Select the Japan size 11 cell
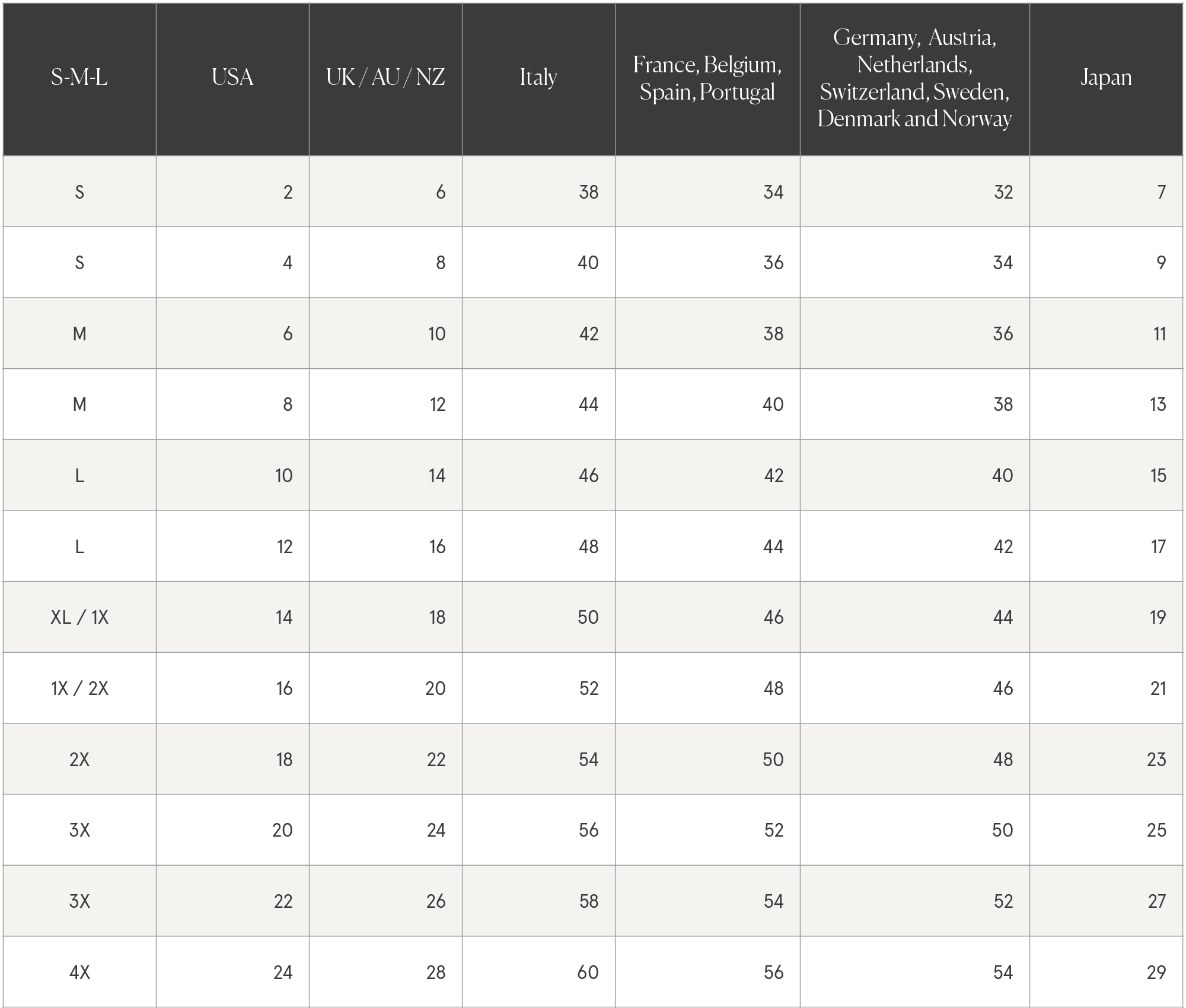 click(1159, 334)
